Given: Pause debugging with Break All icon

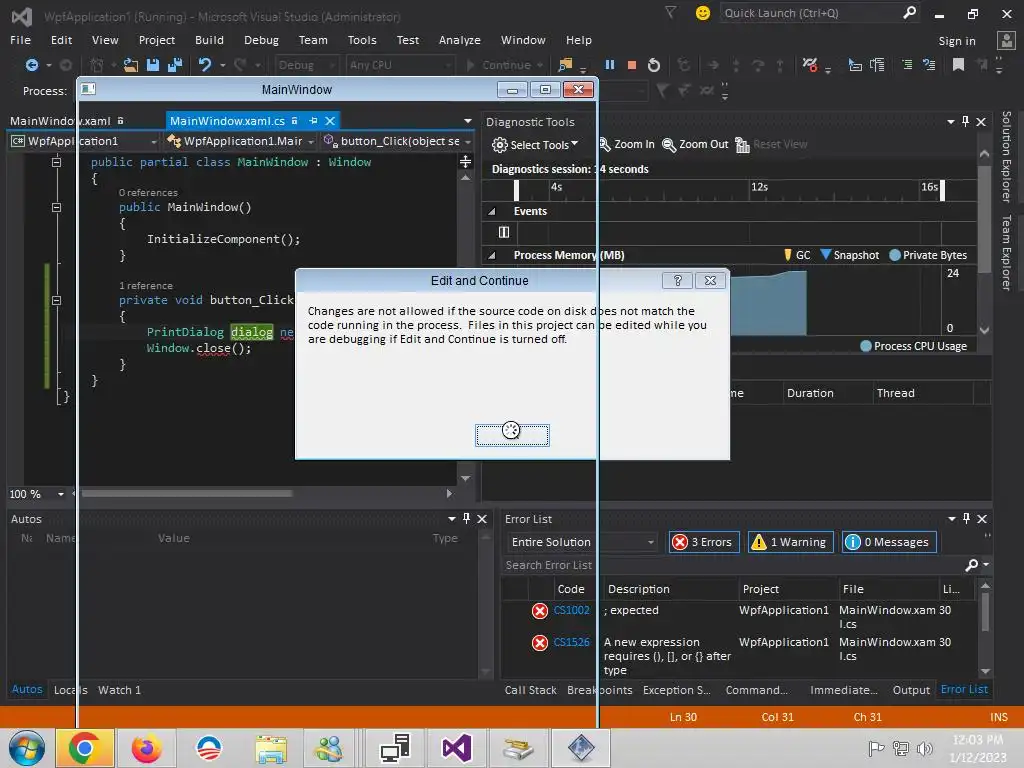Looking at the screenshot, I should point(610,65).
